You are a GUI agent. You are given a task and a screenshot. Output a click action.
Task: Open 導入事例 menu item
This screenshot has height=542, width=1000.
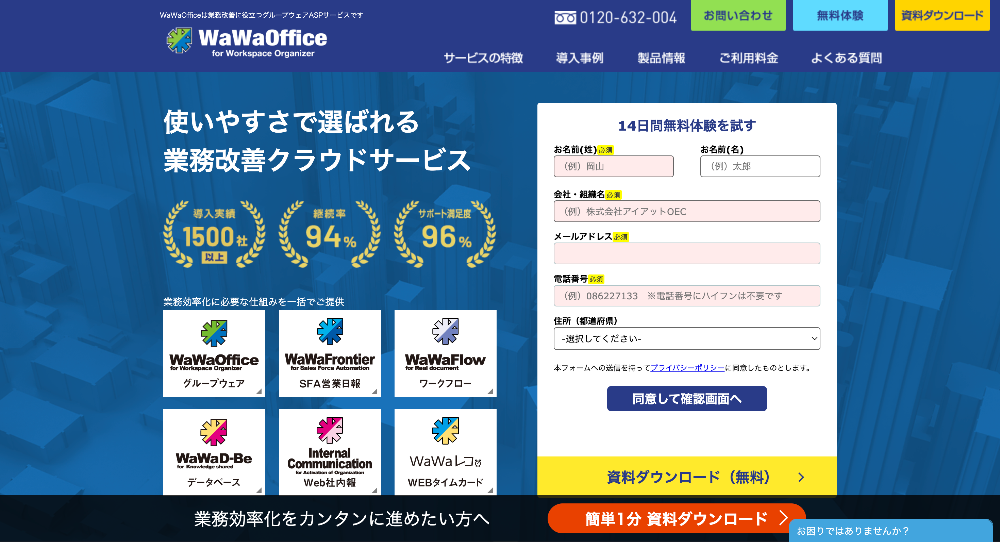click(580, 58)
